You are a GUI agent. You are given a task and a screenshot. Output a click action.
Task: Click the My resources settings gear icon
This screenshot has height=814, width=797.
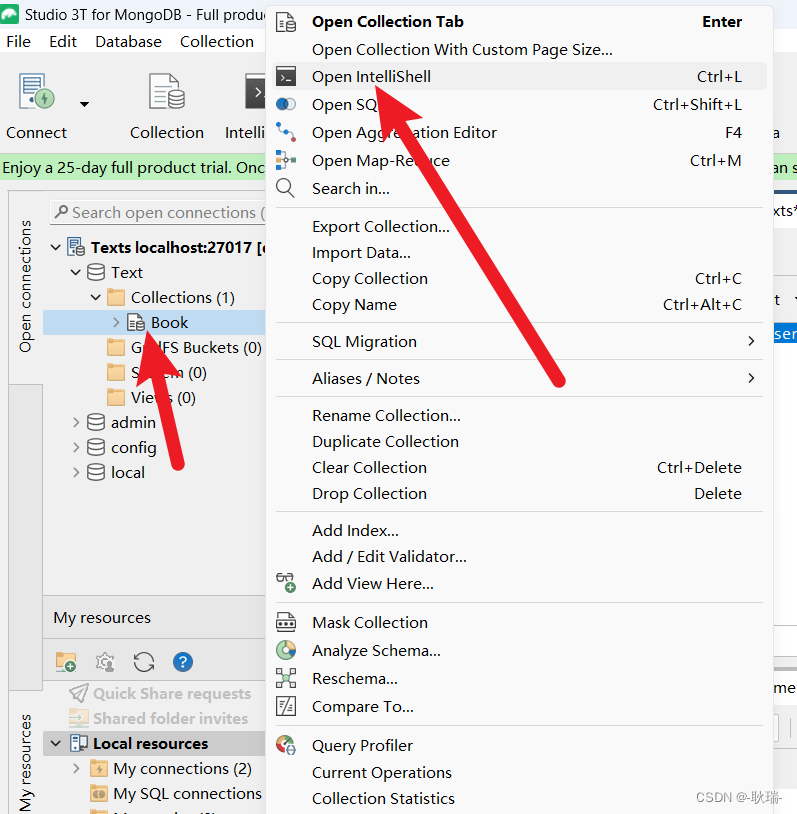(x=105, y=662)
